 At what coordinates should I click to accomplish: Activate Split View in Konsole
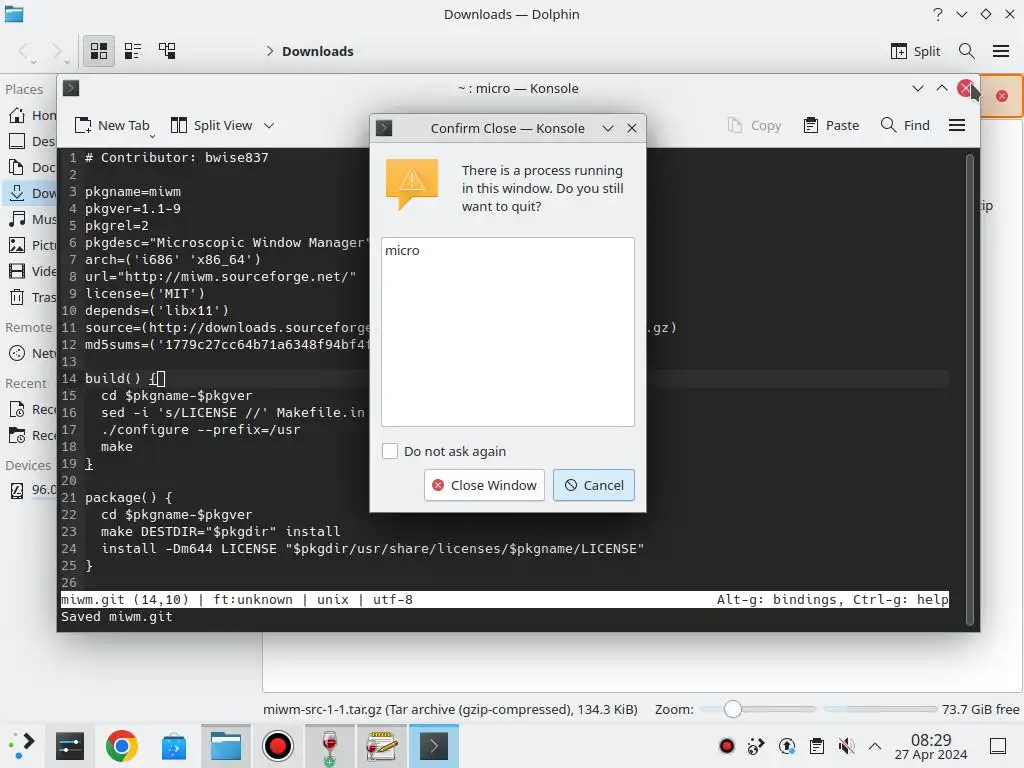(212, 125)
